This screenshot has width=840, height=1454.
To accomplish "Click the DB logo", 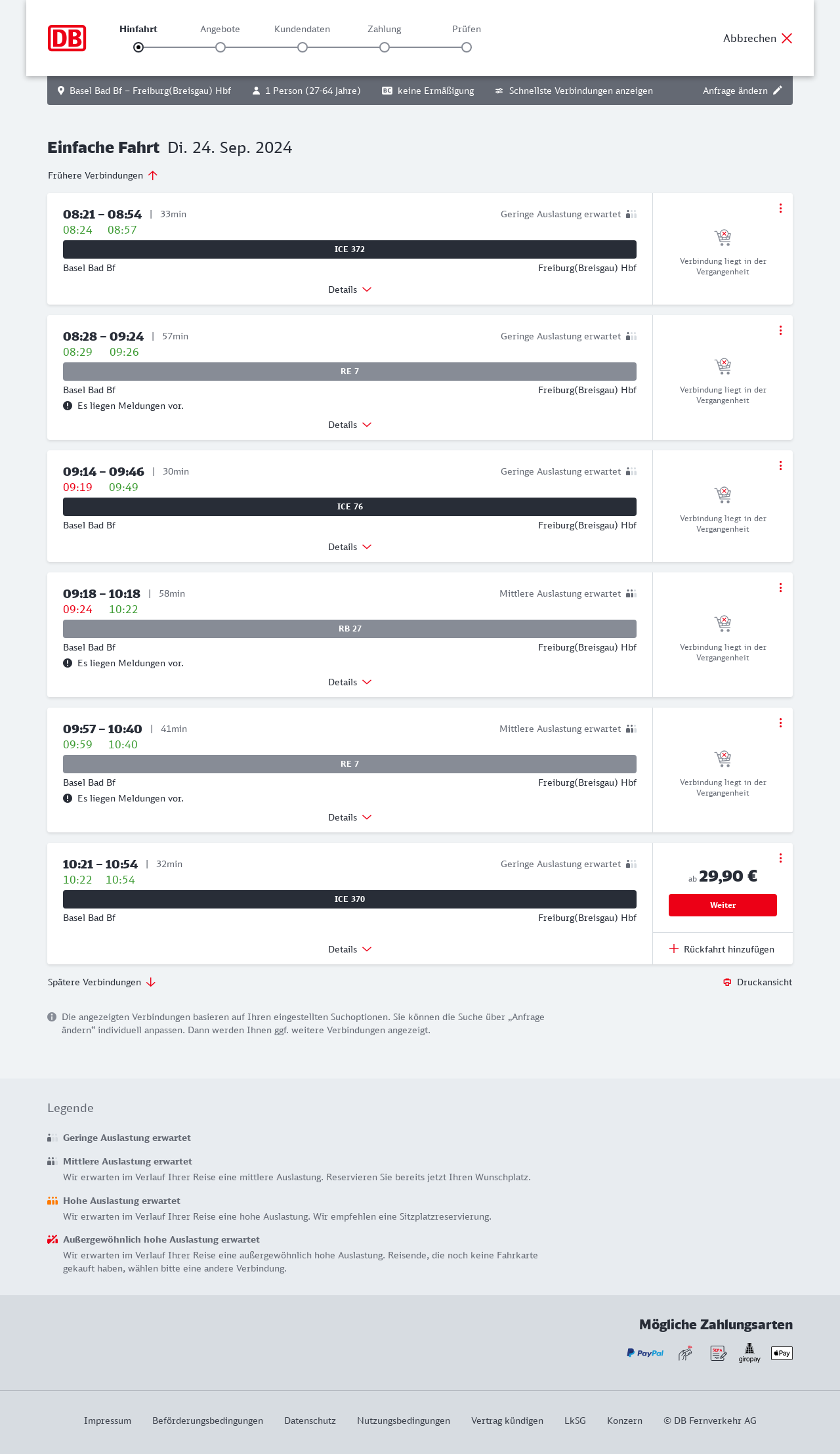I will (67, 38).
